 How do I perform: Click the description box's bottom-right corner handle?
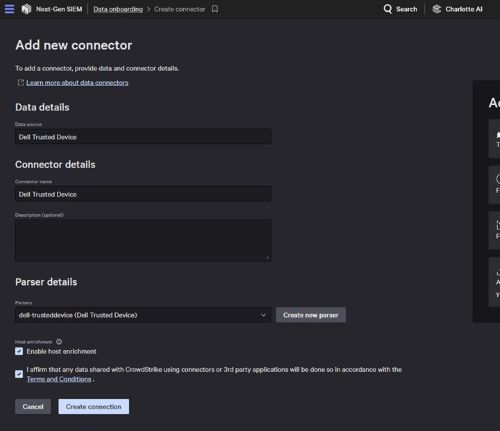[x=268, y=258]
